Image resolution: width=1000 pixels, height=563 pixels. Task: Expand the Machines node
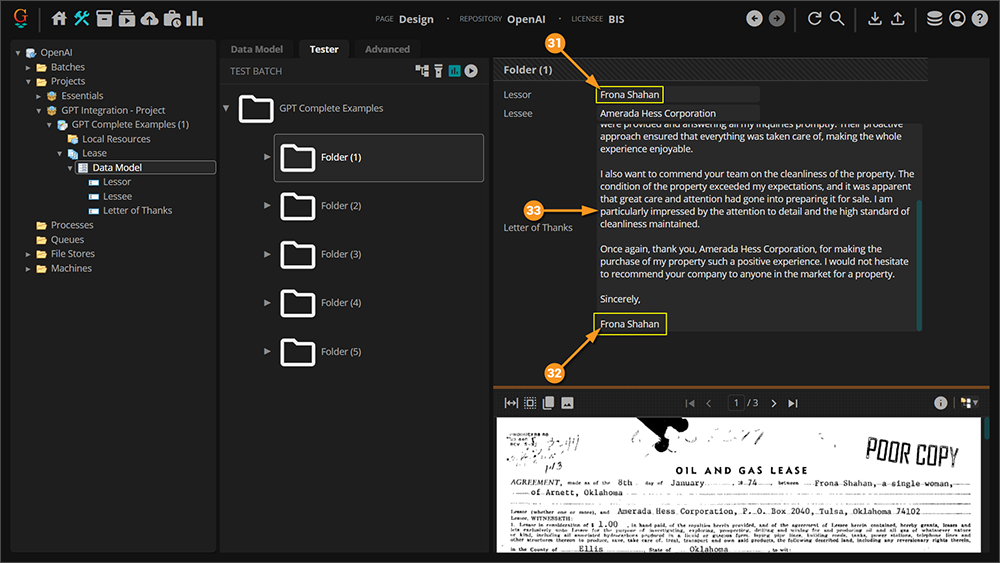(28, 268)
